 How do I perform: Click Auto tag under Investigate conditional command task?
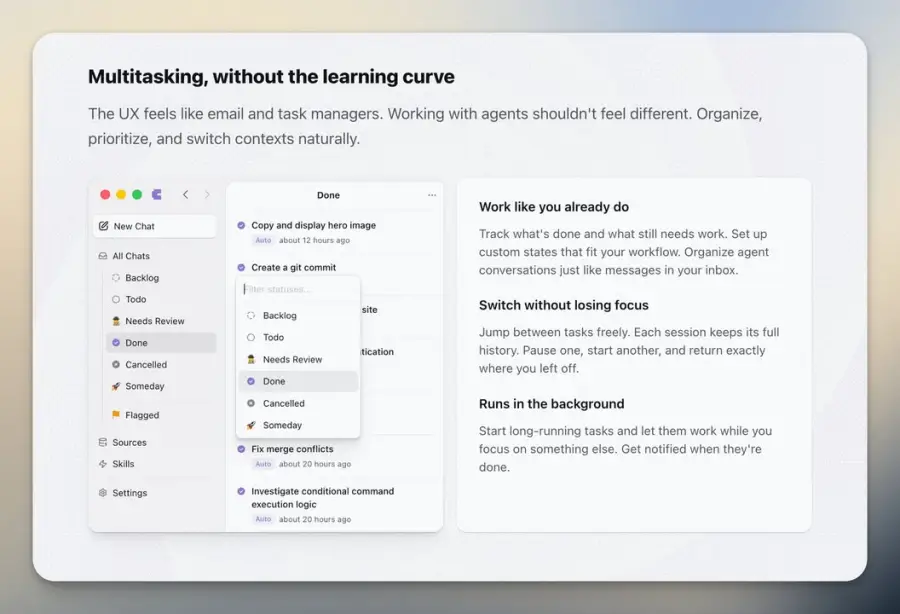pos(263,519)
